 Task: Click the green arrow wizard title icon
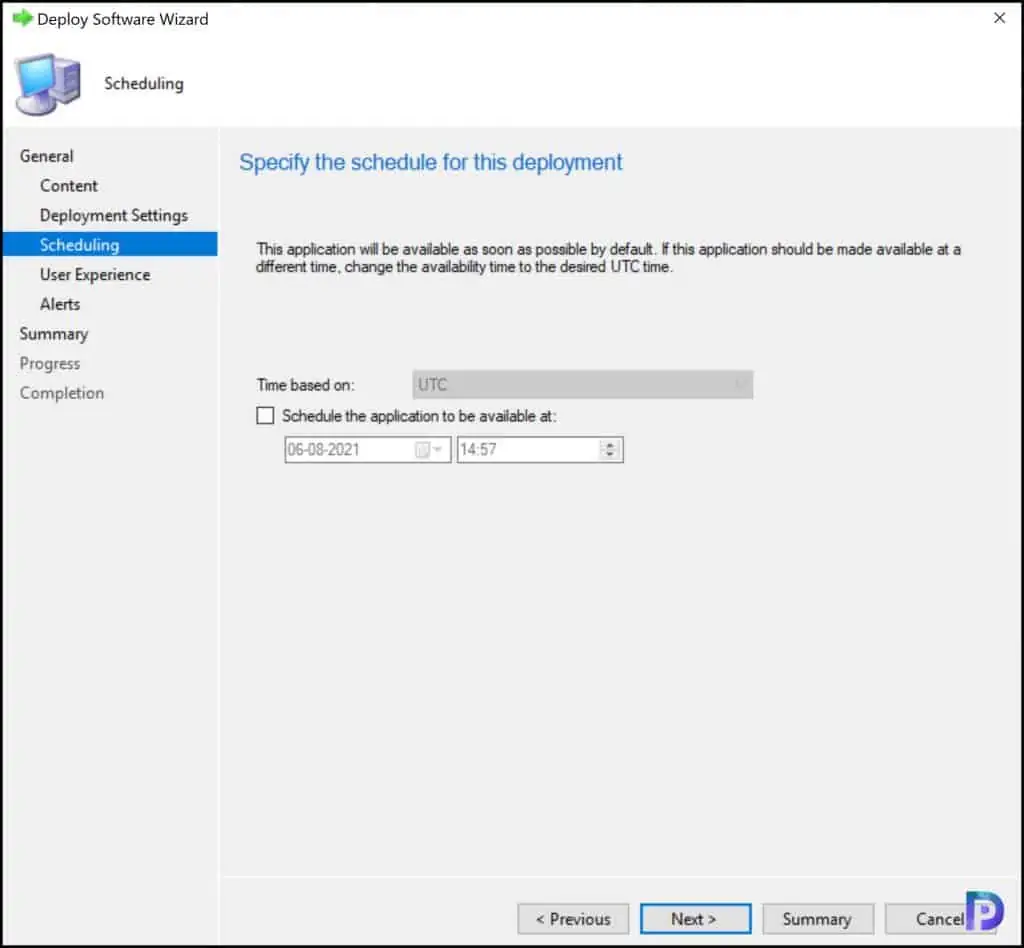point(22,18)
